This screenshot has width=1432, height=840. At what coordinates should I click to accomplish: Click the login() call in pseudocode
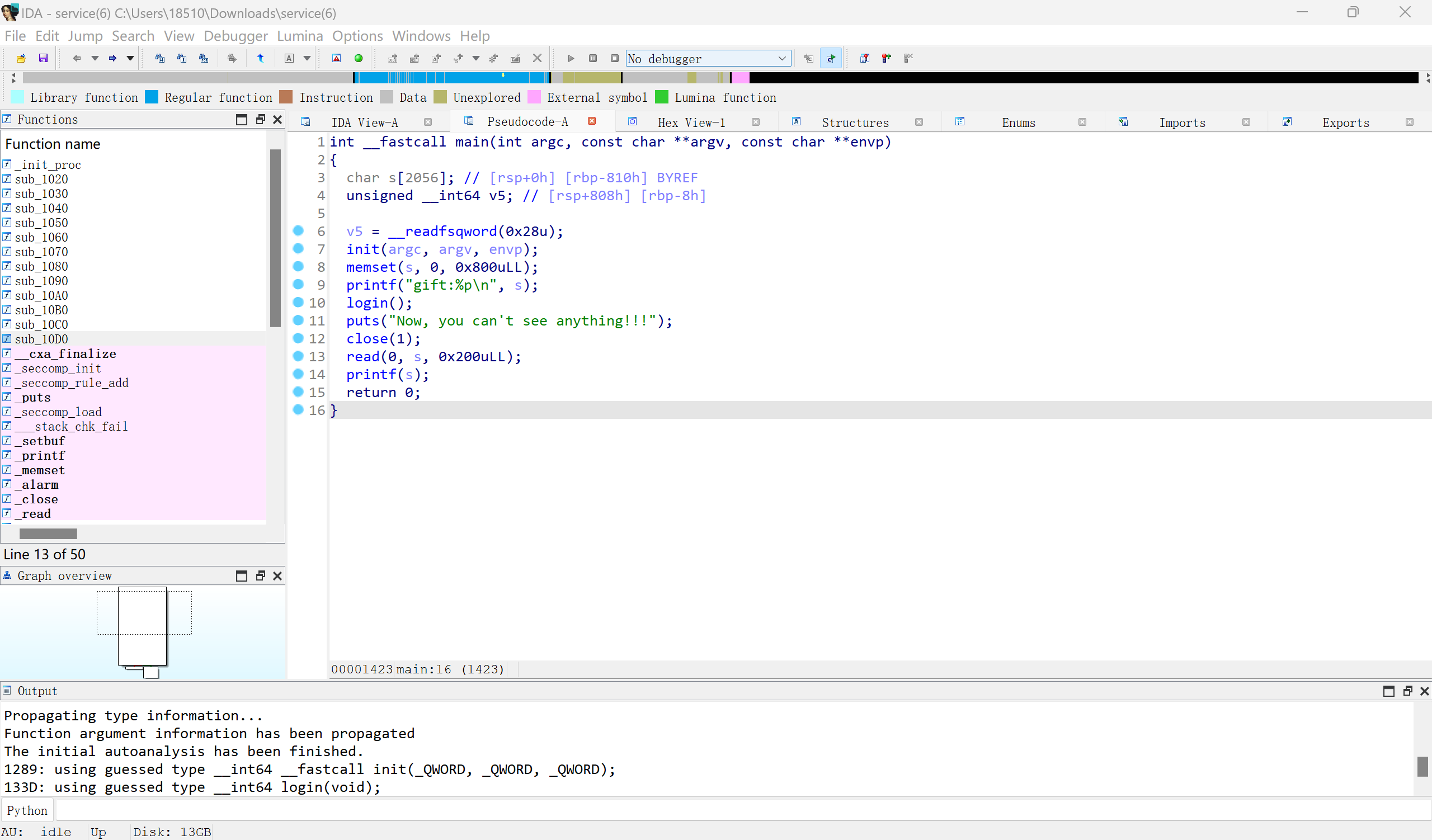click(379, 303)
